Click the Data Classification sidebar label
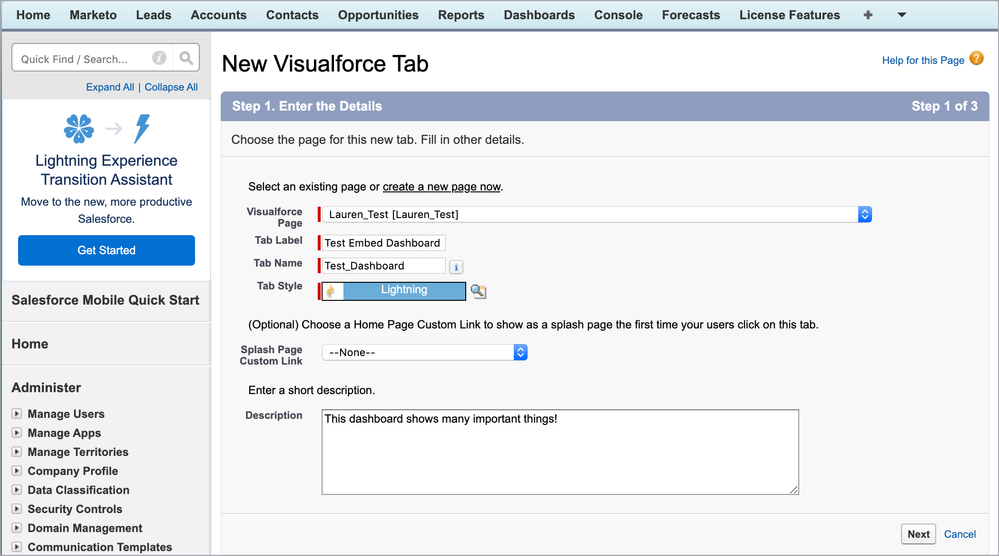This screenshot has width=999, height=556. tap(78, 490)
